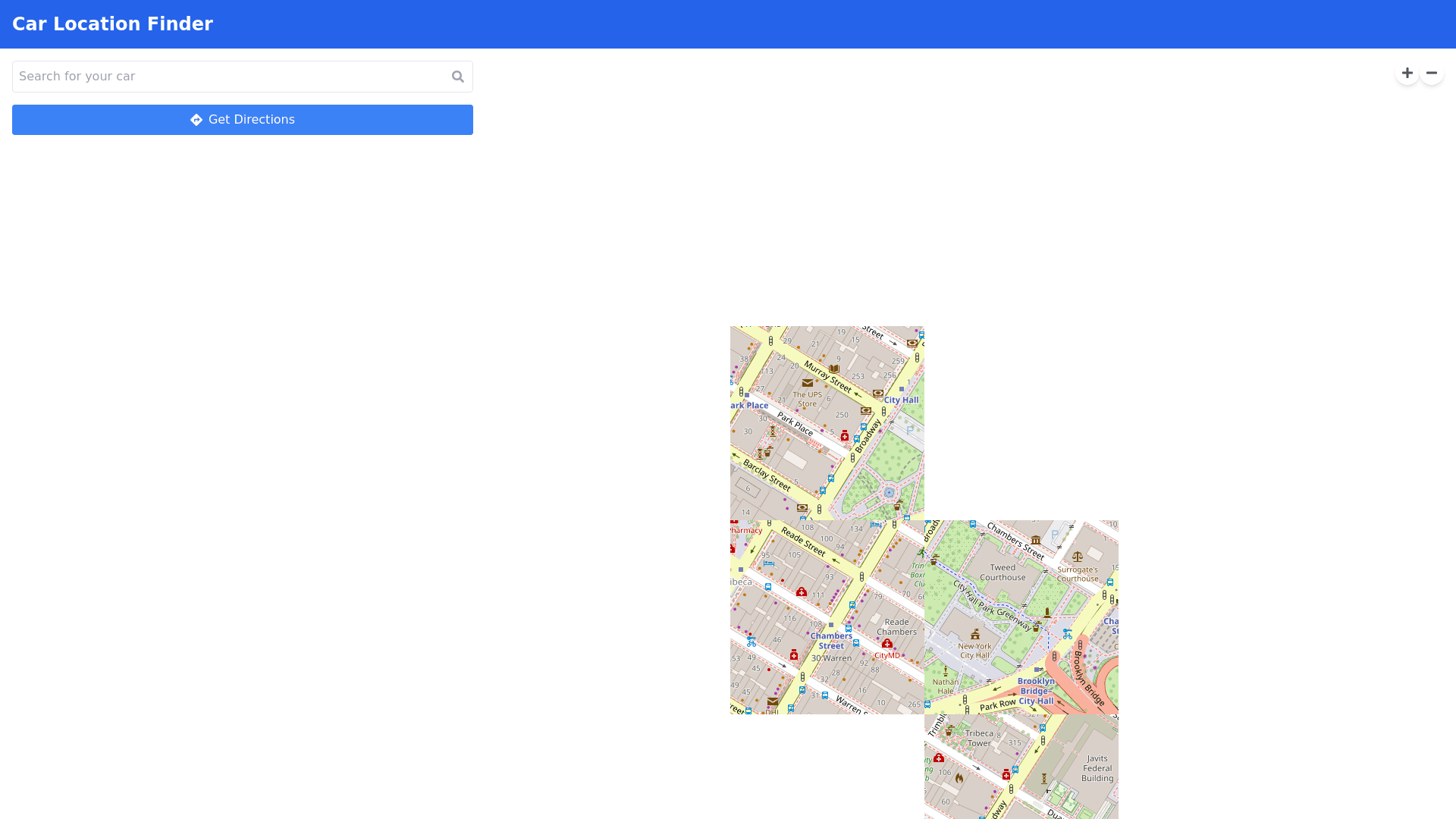The height and width of the screenshot is (819, 1456).
Task: Click the library book icon on Murray Street
Action: click(834, 369)
